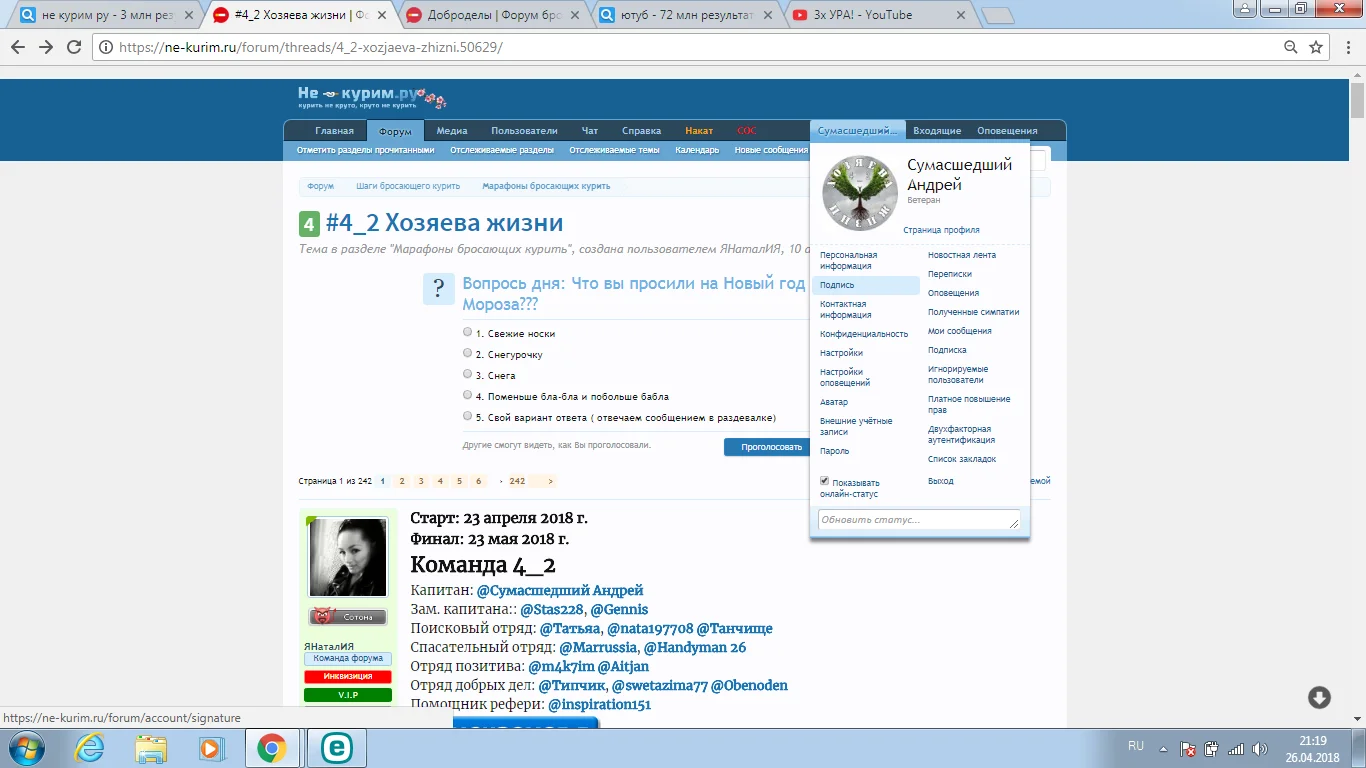Click the Не-курим.ру site logo
Screen dimensions: 1366x768
(372, 97)
